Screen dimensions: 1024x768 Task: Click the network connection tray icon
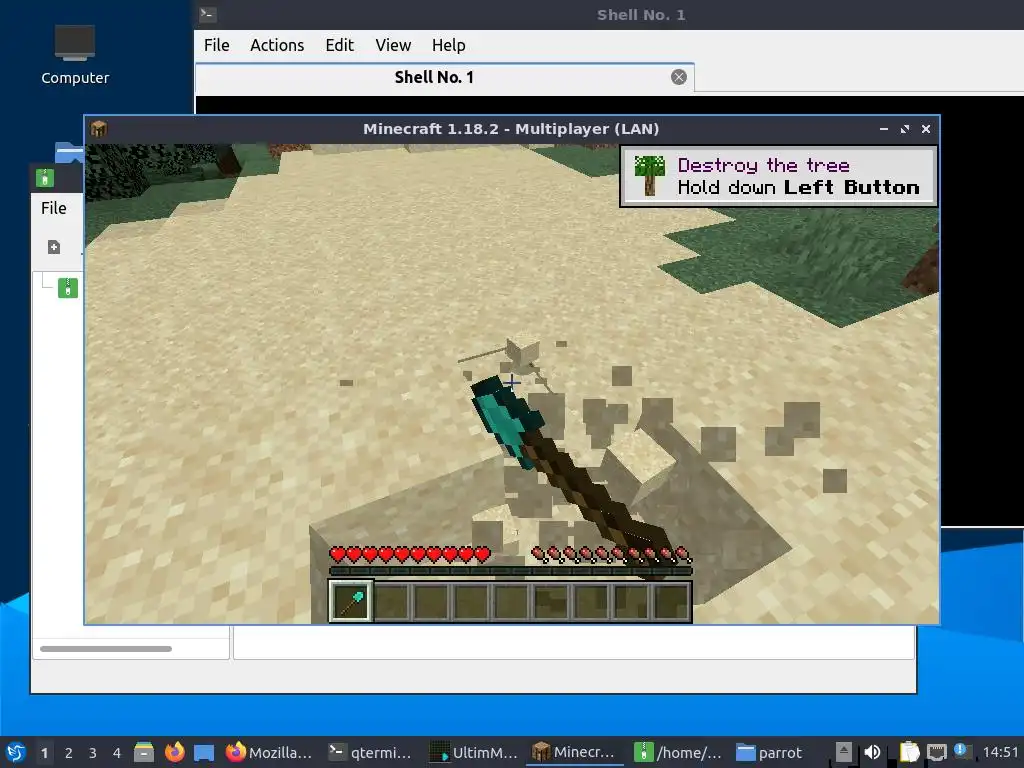[x=936, y=752]
